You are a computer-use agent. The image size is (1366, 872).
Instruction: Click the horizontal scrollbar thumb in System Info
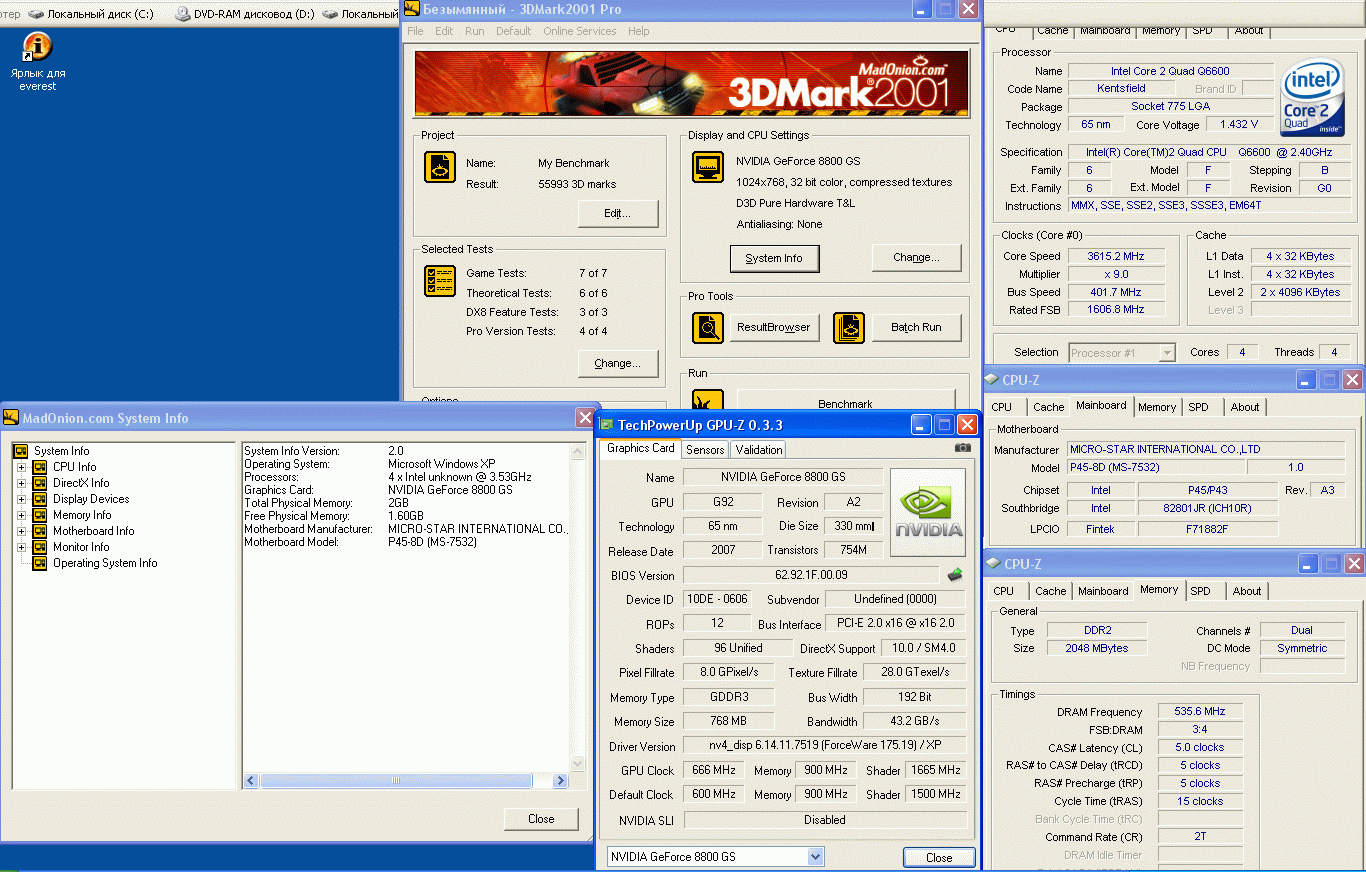pos(396,781)
